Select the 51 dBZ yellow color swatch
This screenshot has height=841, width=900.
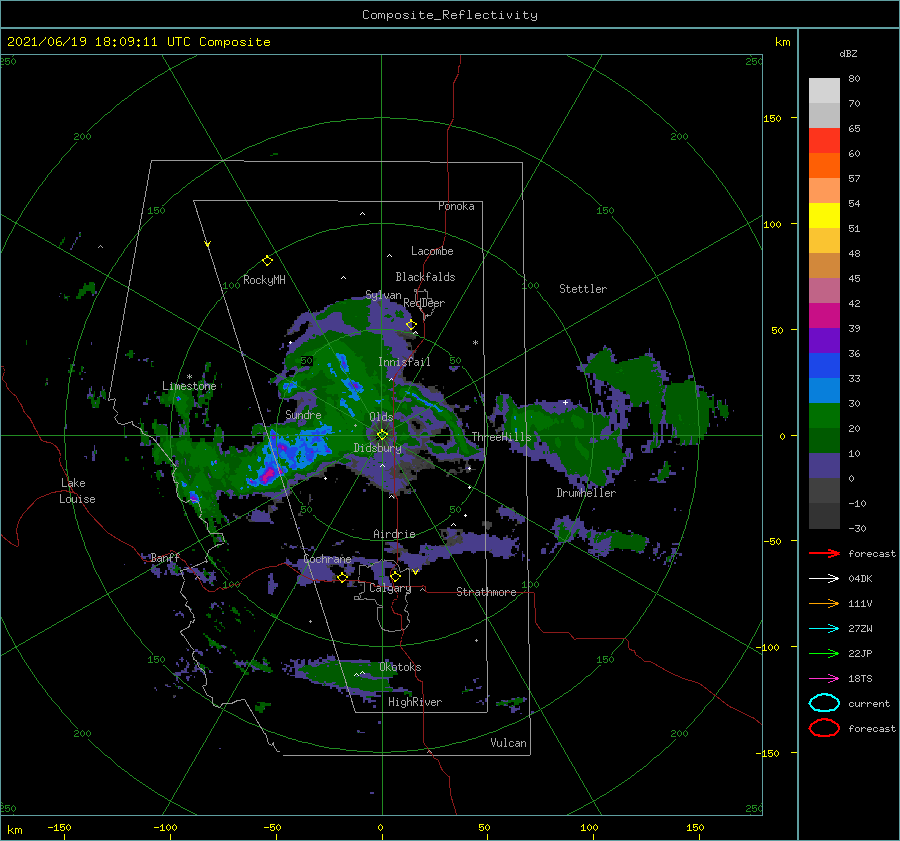pyautogui.click(x=824, y=215)
